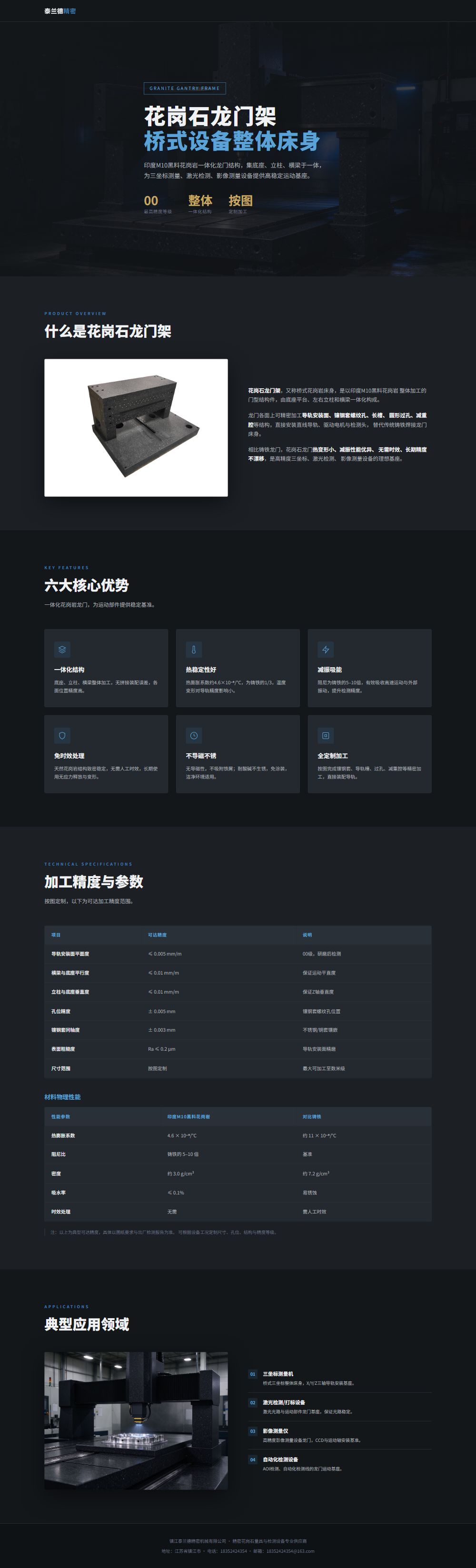Click the 约 3.0 g/cm³ density value
The width and height of the screenshot is (476, 1568).
click(181, 1173)
